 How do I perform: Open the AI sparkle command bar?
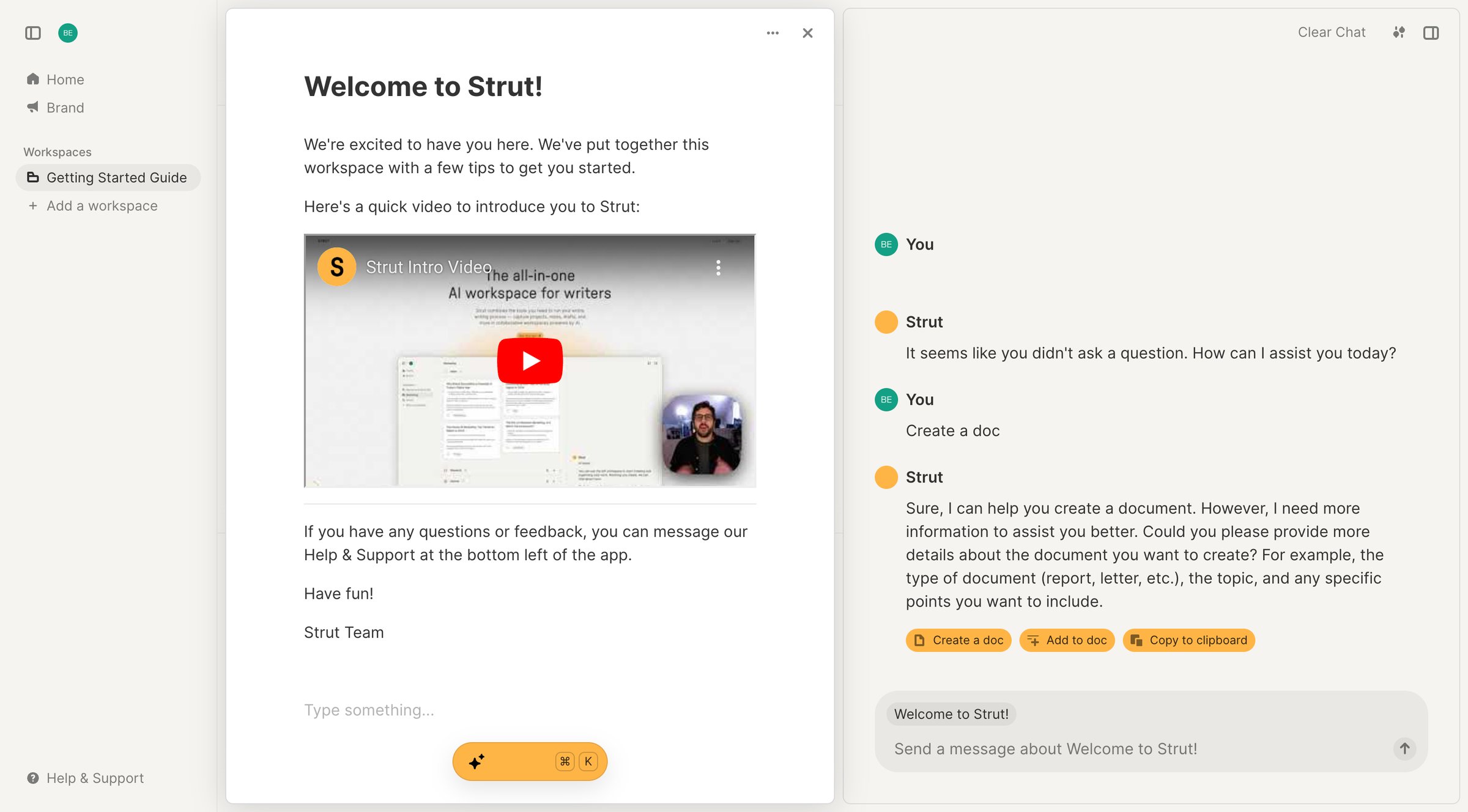tap(530, 761)
